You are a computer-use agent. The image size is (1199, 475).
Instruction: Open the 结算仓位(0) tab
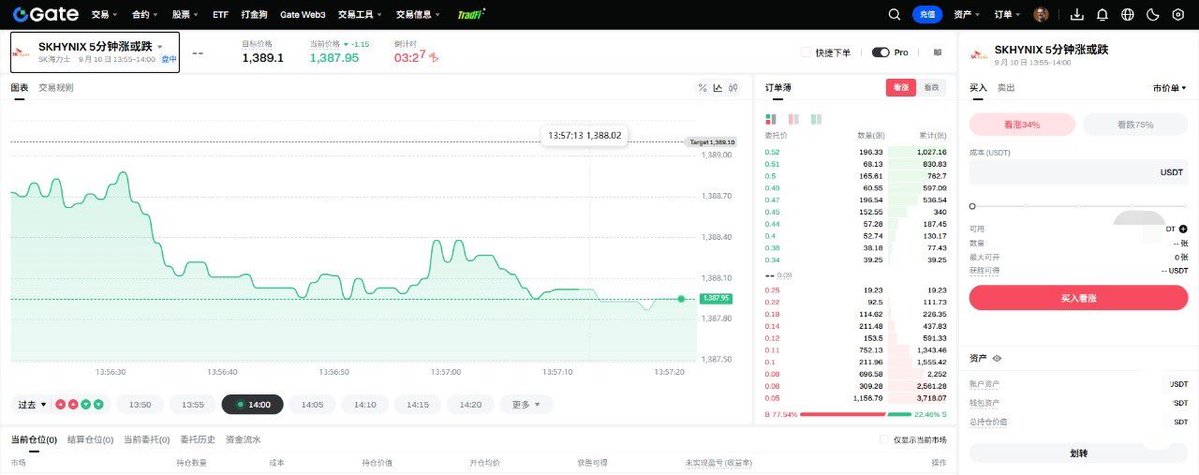point(90,440)
